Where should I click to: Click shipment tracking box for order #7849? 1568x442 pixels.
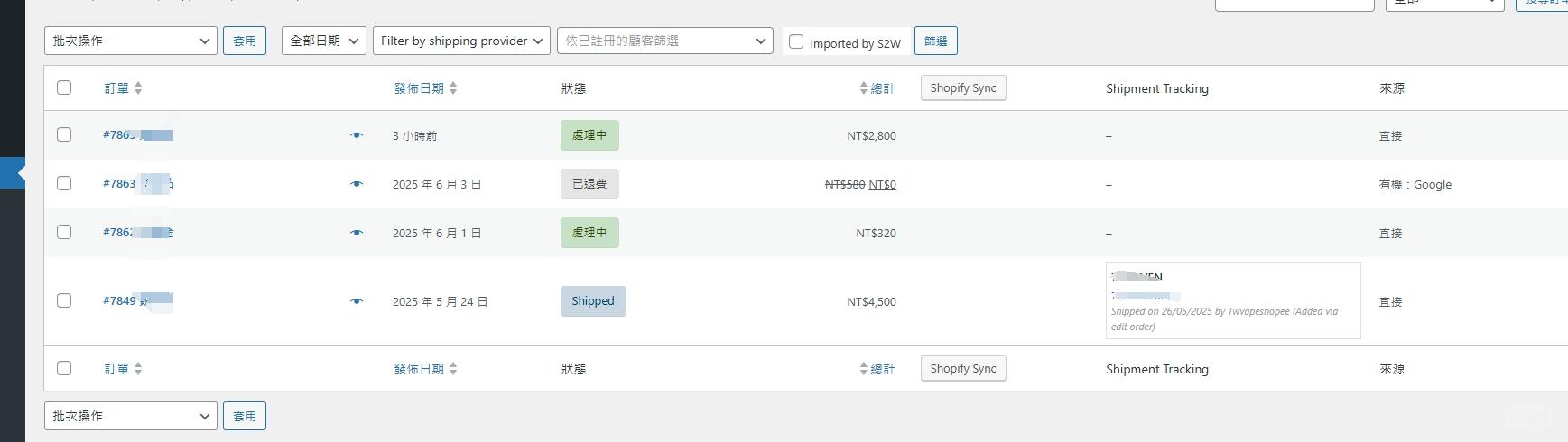[1233, 301]
